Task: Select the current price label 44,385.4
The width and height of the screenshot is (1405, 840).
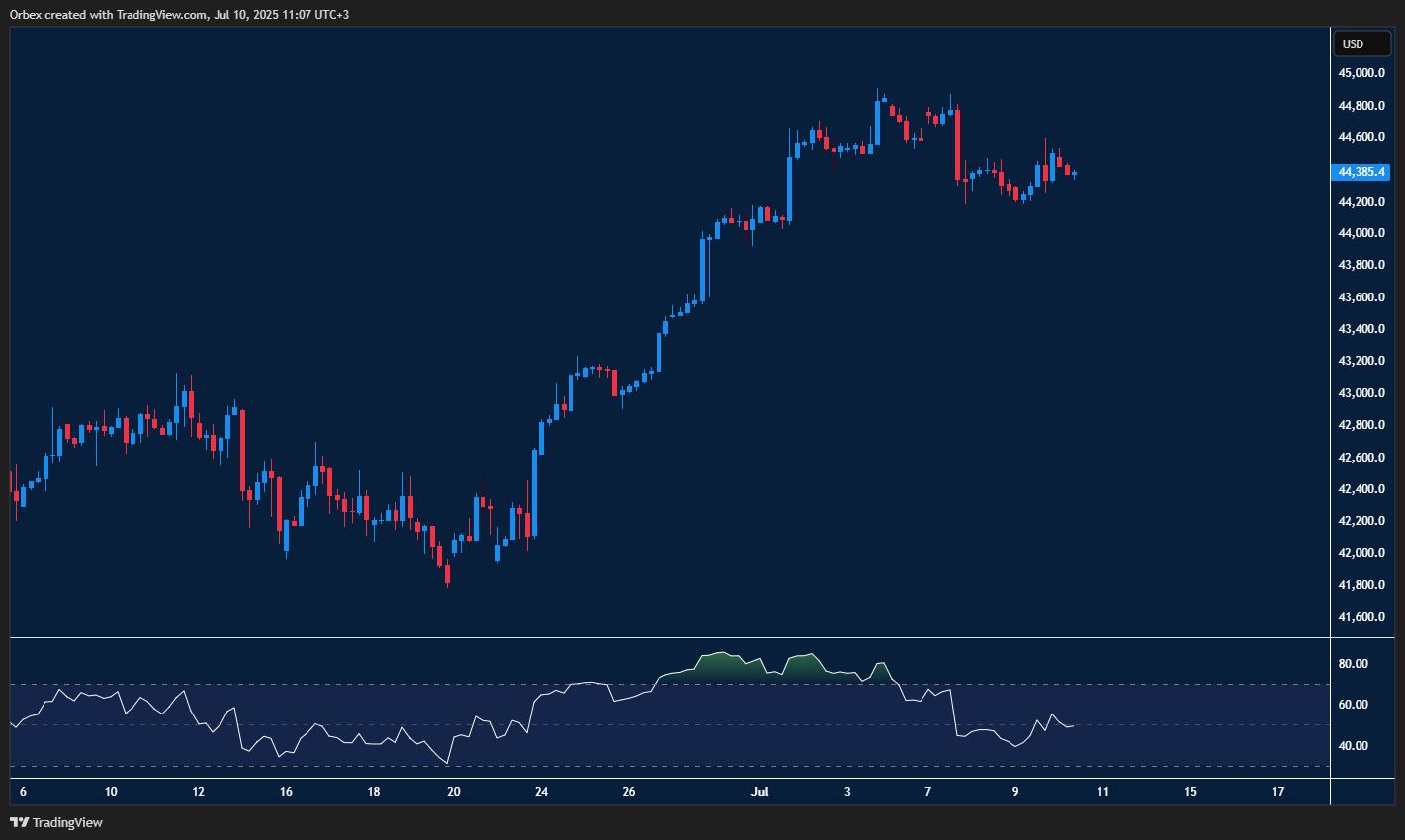Action: click(x=1361, y=172)
